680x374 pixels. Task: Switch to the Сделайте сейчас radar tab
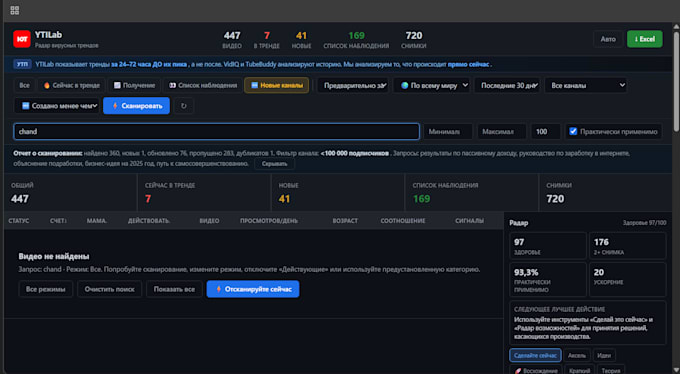click(535, 355)
